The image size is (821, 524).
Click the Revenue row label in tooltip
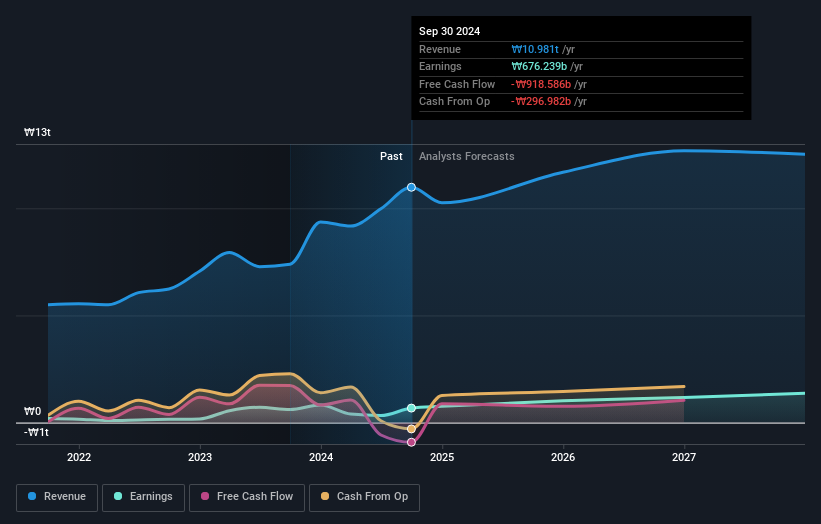tap(440, 49)
